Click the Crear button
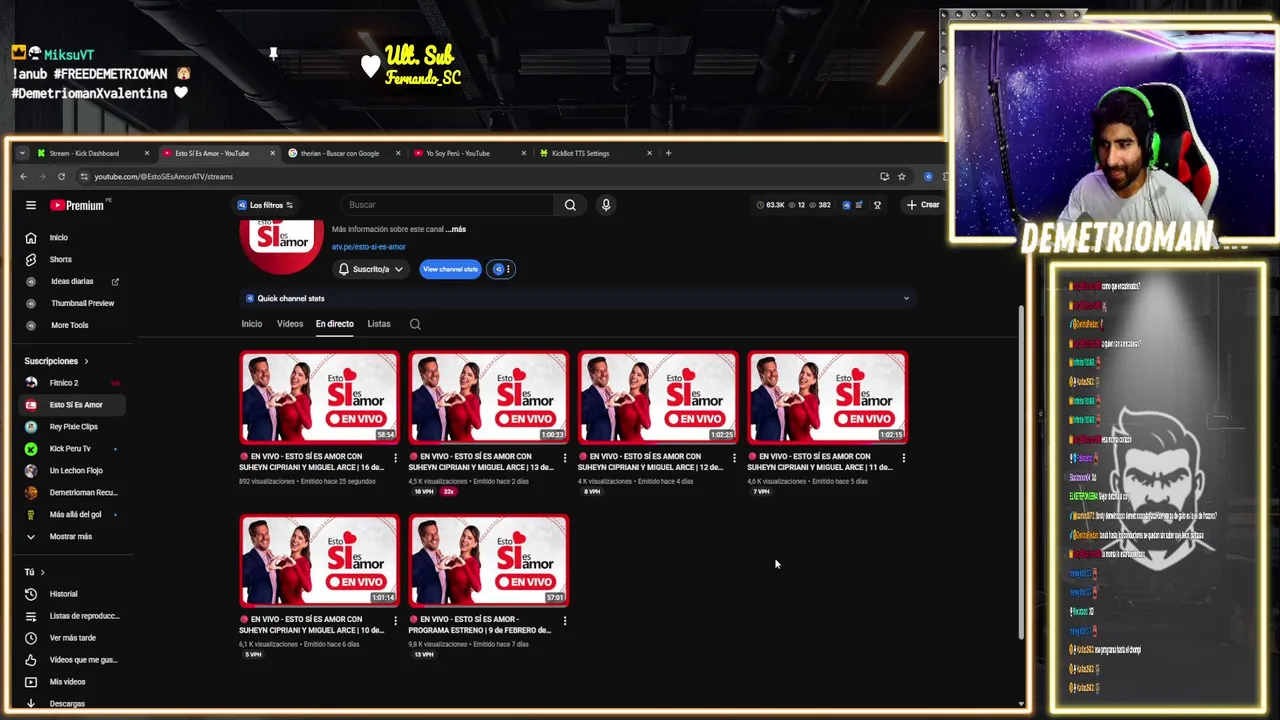This screenshot has width=1280, height=720. (923, 205)
